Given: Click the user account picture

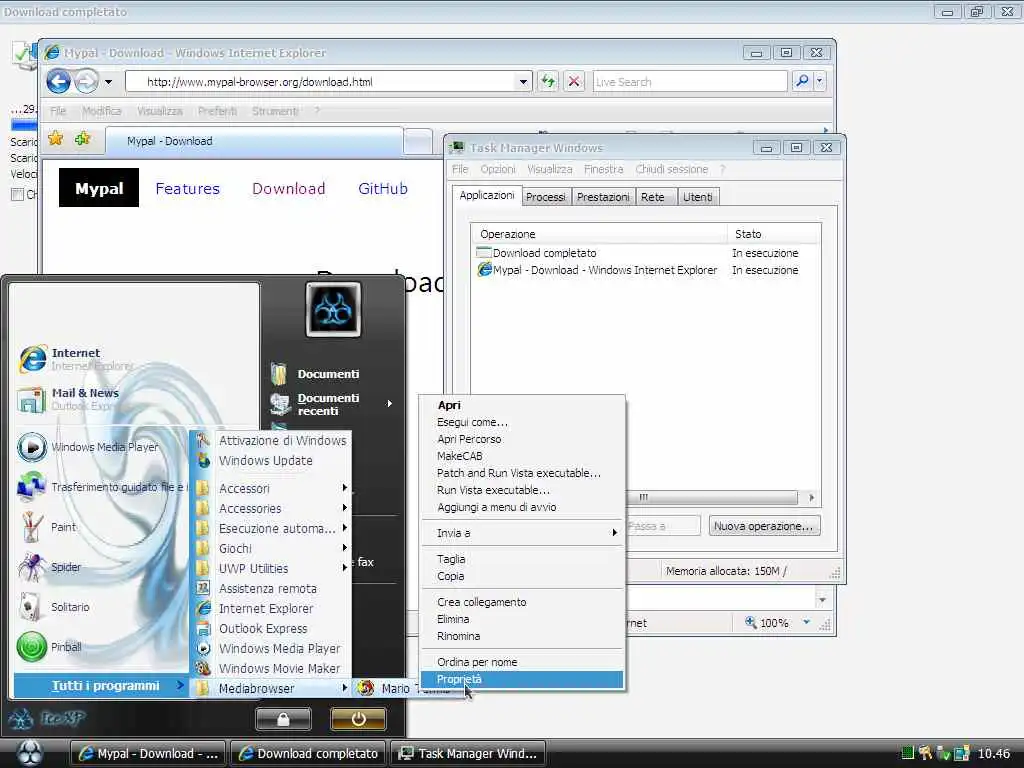Looking at the screenshot, I should tap(333, 309).
